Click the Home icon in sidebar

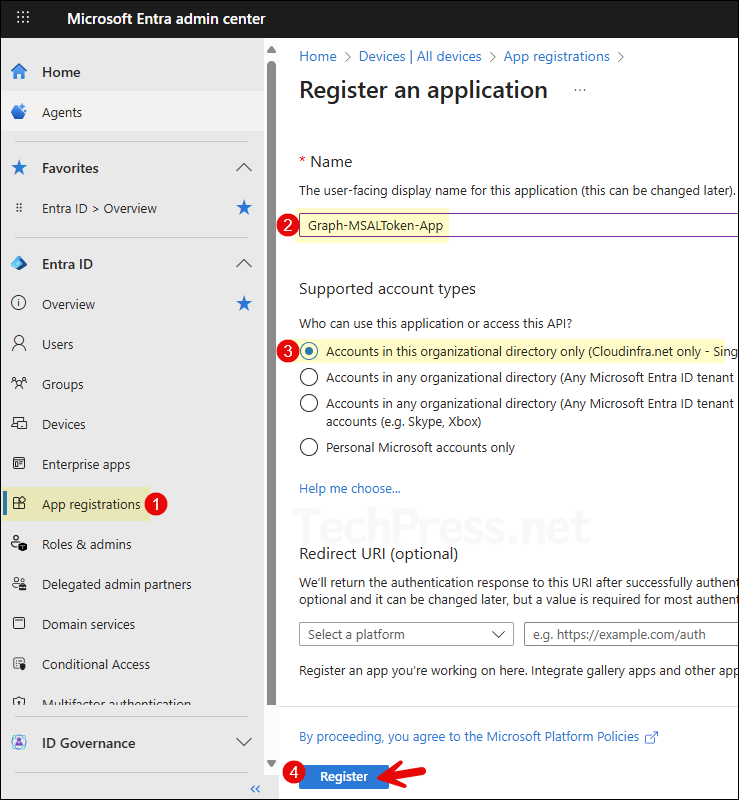pyautogui.click(x=19, y=72)
